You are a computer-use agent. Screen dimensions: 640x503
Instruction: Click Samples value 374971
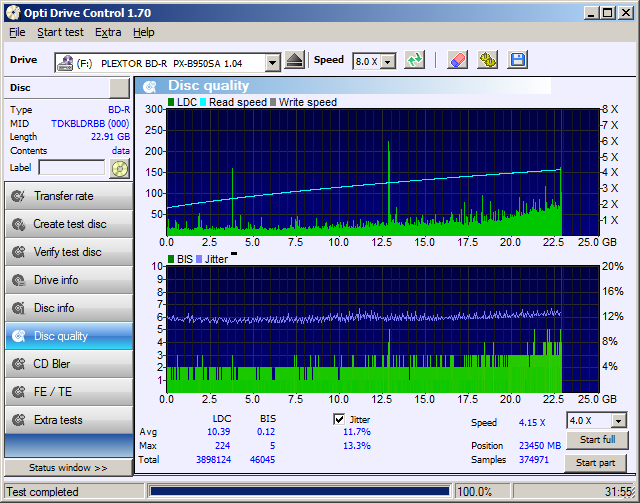[533, 460]
